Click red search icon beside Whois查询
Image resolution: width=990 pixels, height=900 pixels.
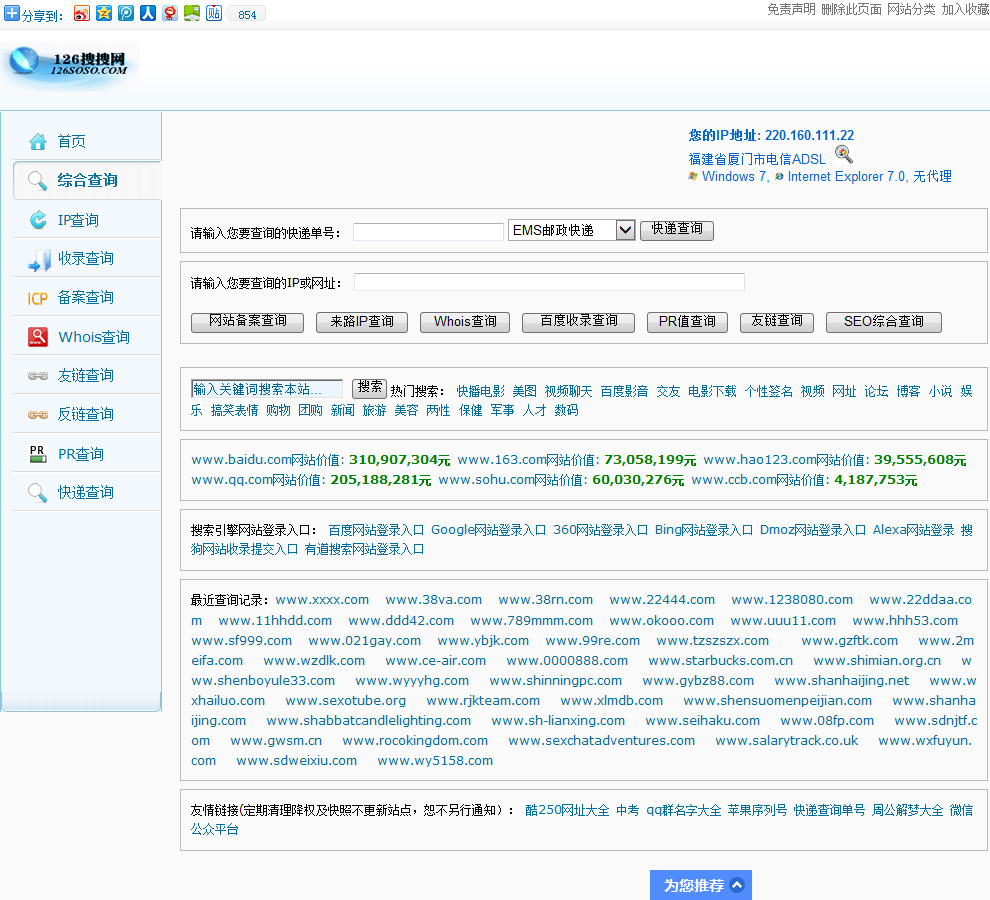pyautogui.click(x=38, y=337)
